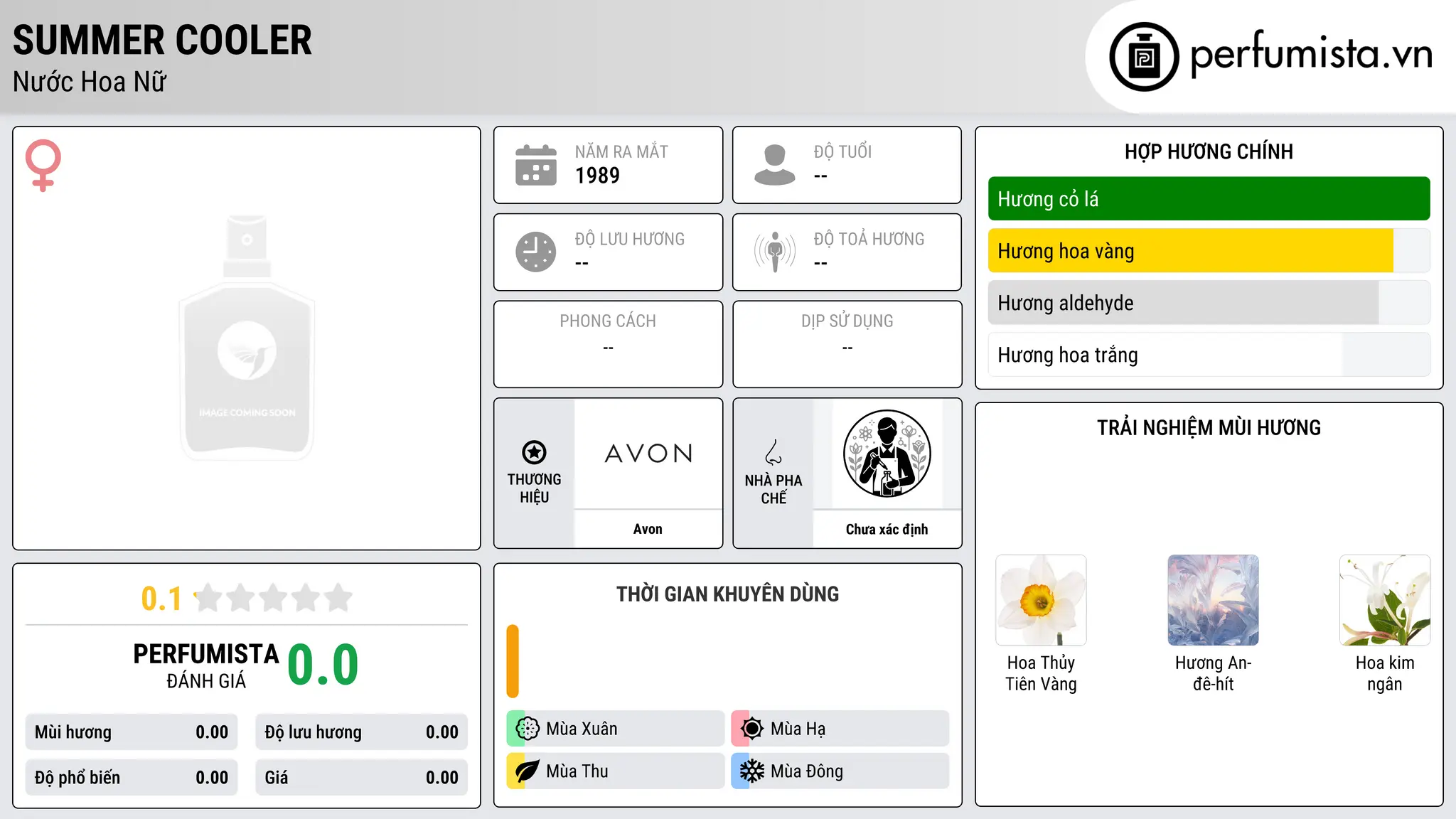Click the grey five-star rating row
1456x819 pixels.
pyautogui.click(x=273, y=598)
